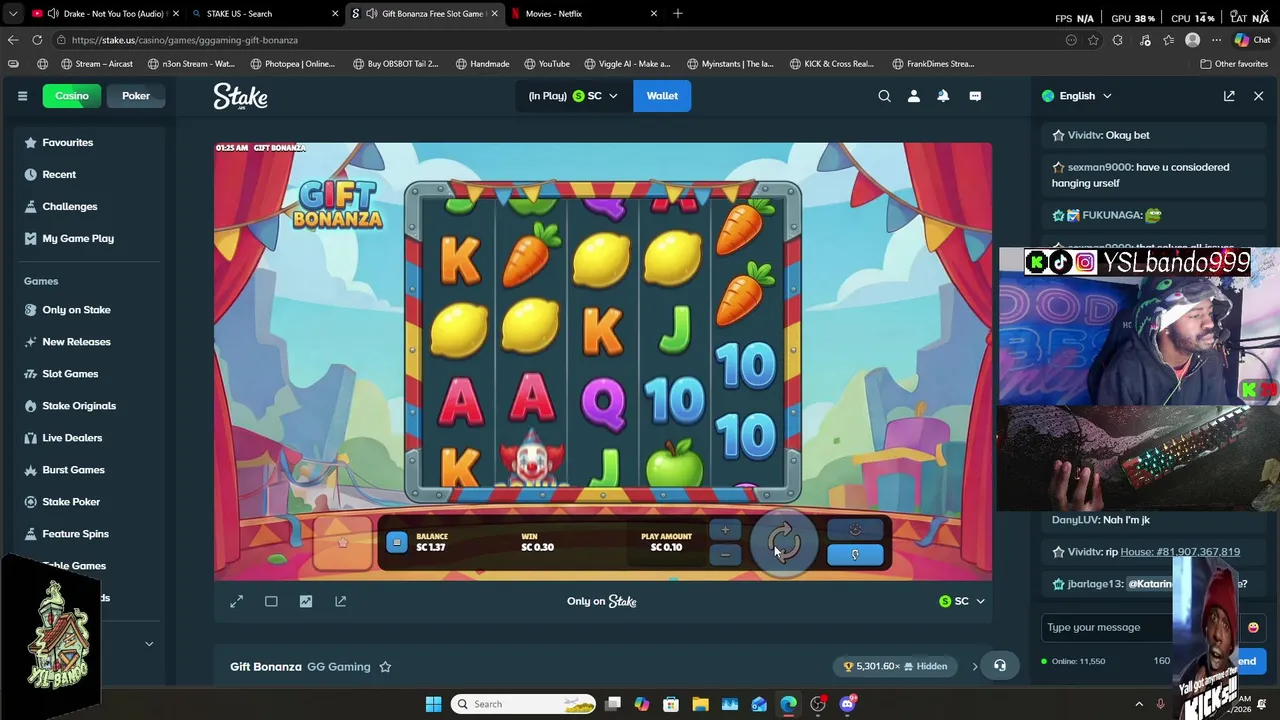Show hidden system tray icons

pyautogui.click(x=1138, y=704)
